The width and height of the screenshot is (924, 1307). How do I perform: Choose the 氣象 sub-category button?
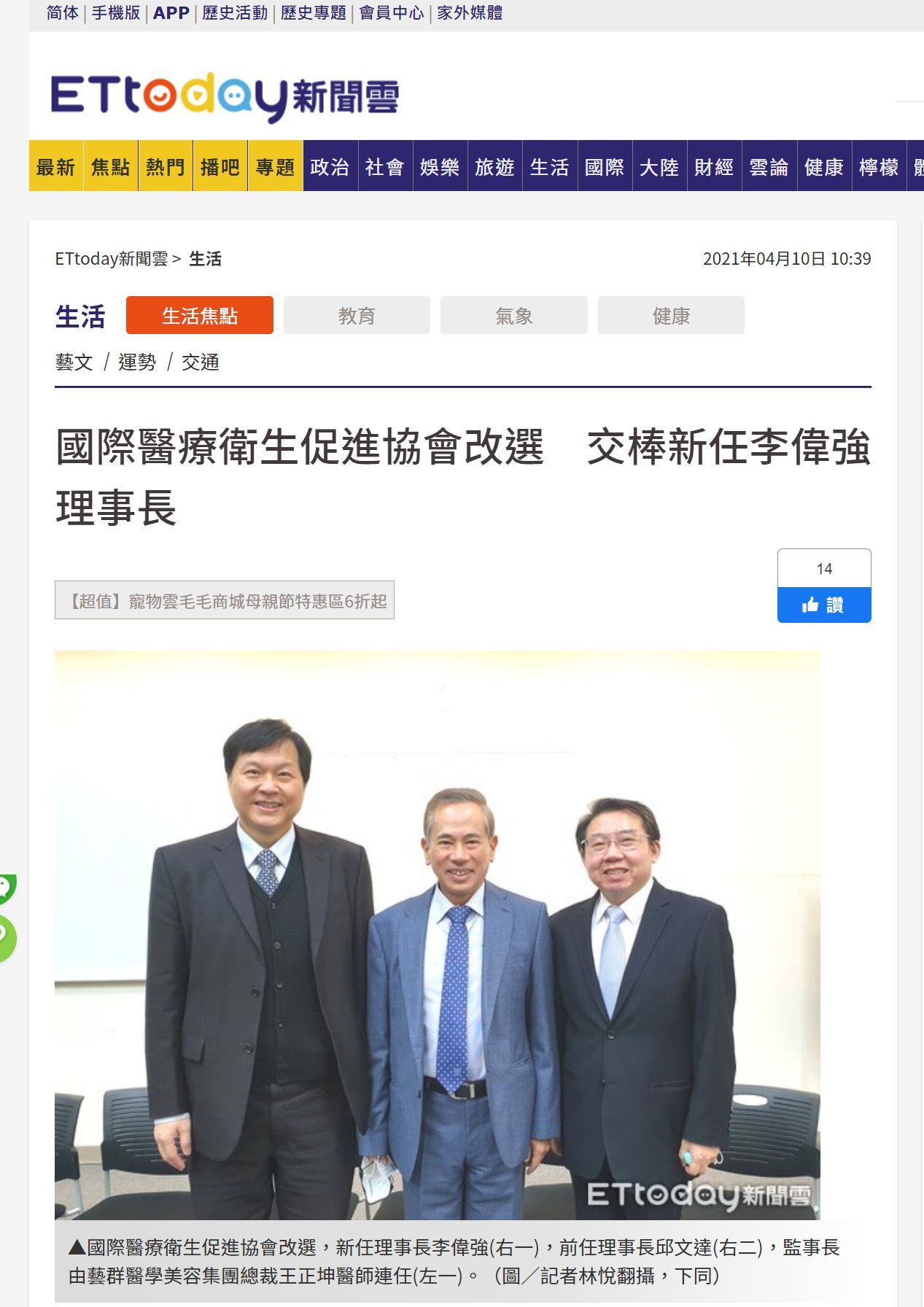click(x=514, y=315)
